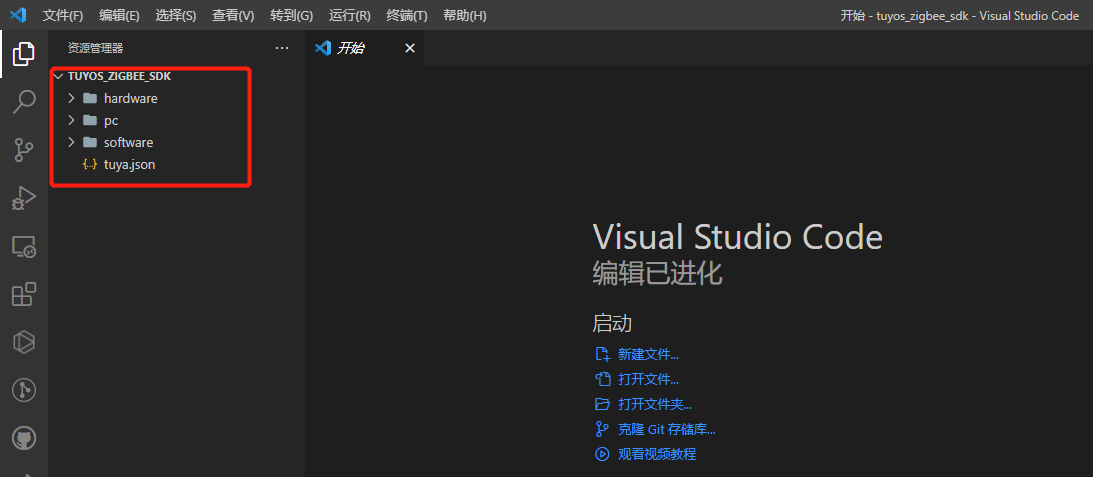Viewport: 1093px width, 477px height.
Task: Click the VS Code logo in title bar
Action: coord(18,15)
